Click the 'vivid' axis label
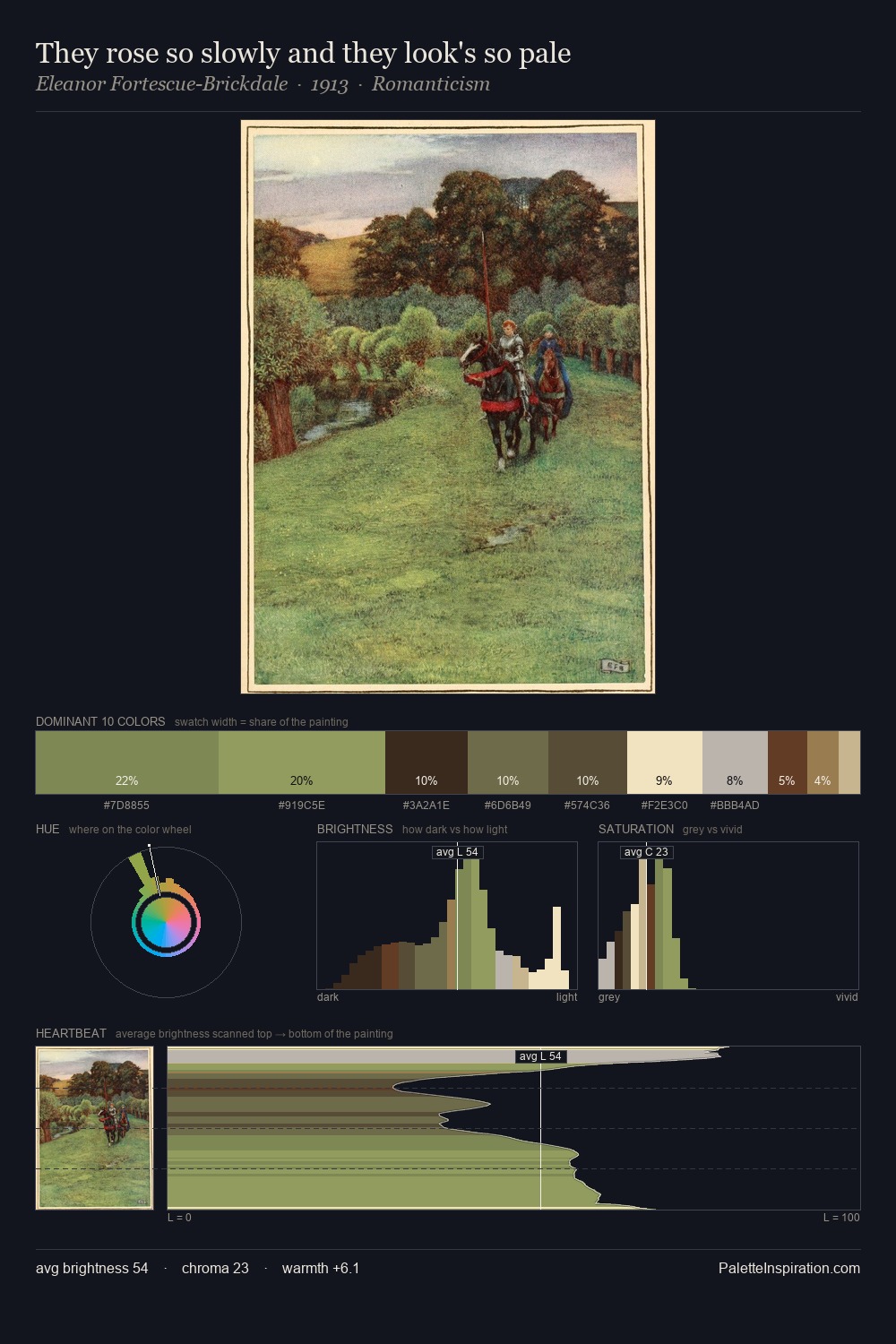This screenshot has height=1344, width=896. pyautogui.click(x=847, y=997)
